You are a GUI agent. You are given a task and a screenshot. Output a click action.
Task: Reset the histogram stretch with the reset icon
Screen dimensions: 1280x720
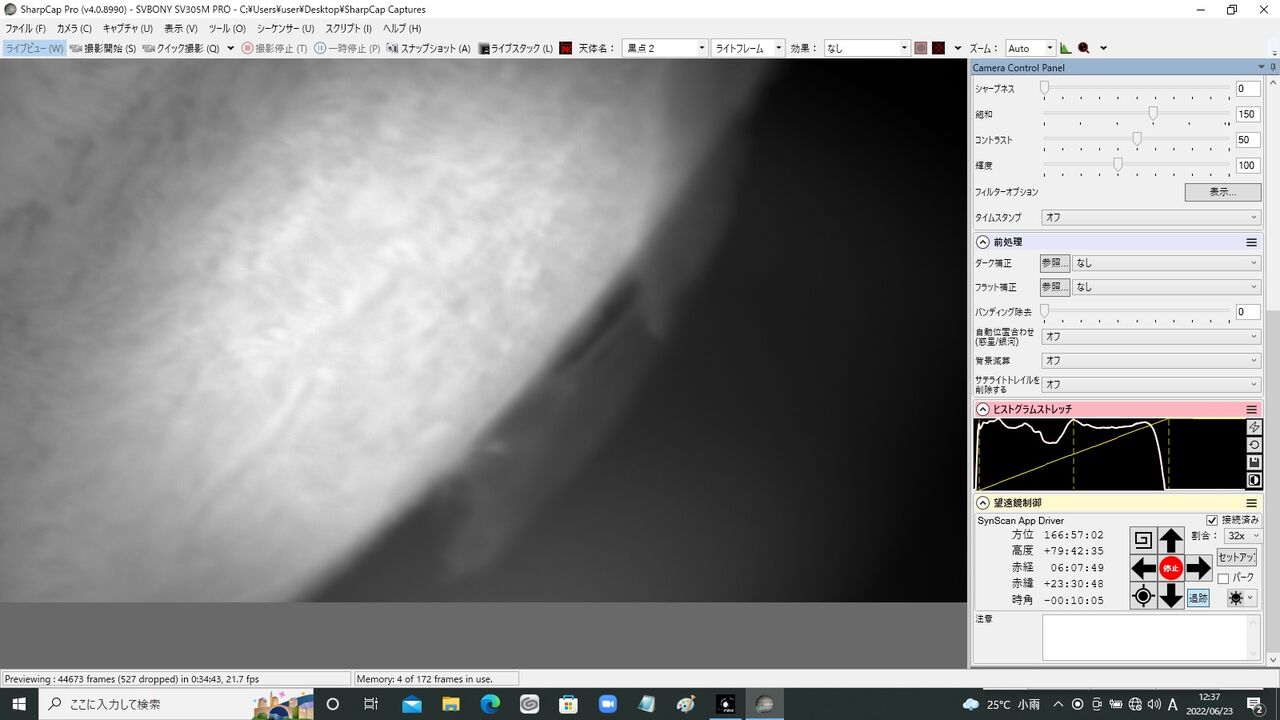(1255, 445)
